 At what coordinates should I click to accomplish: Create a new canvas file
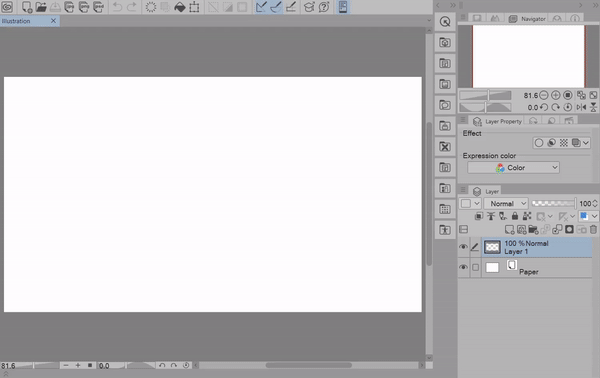[26, 7]
